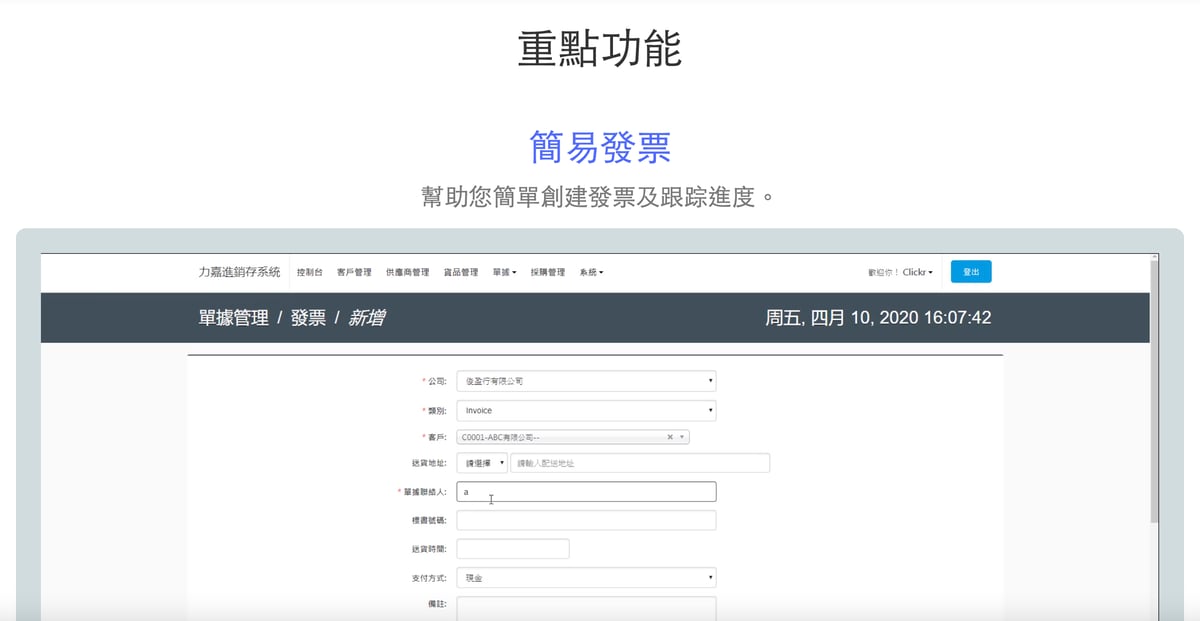
Task: Click the delivery address text field
Action: 640,463
